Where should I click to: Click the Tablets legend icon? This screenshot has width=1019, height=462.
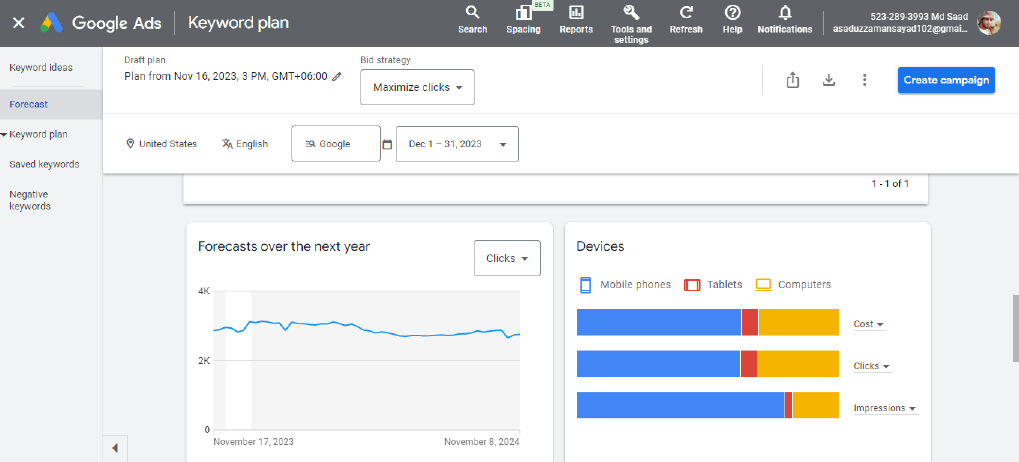692,285
